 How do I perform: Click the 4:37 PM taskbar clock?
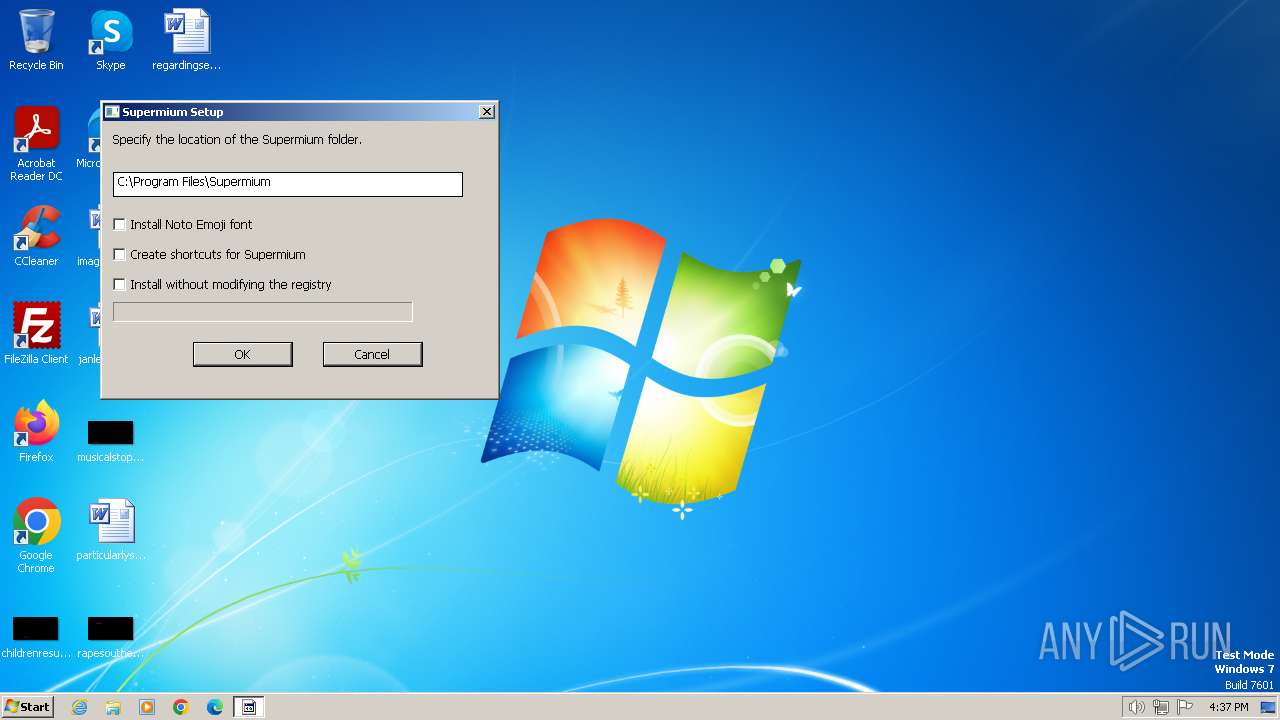click(x=1229, y=707)
